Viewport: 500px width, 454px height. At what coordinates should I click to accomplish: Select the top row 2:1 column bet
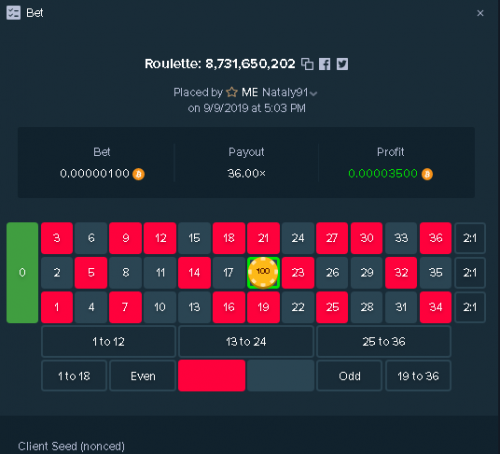[470, 238]
